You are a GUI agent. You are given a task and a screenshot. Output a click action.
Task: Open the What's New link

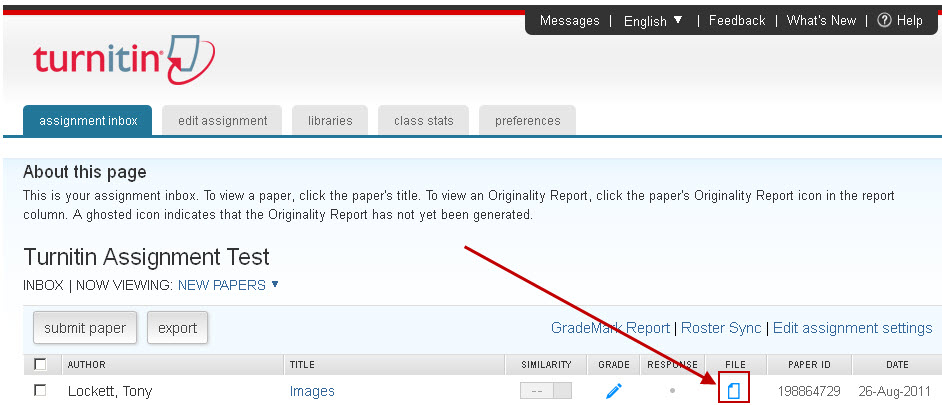[821, 20]
